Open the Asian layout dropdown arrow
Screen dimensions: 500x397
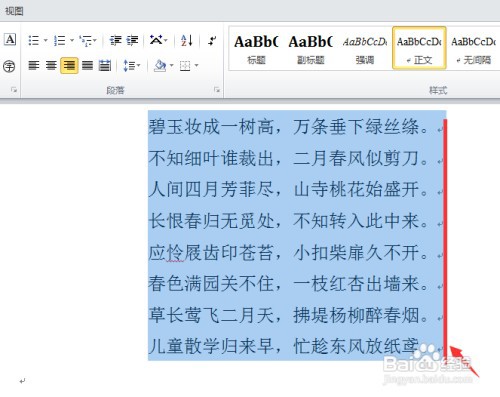166,40
